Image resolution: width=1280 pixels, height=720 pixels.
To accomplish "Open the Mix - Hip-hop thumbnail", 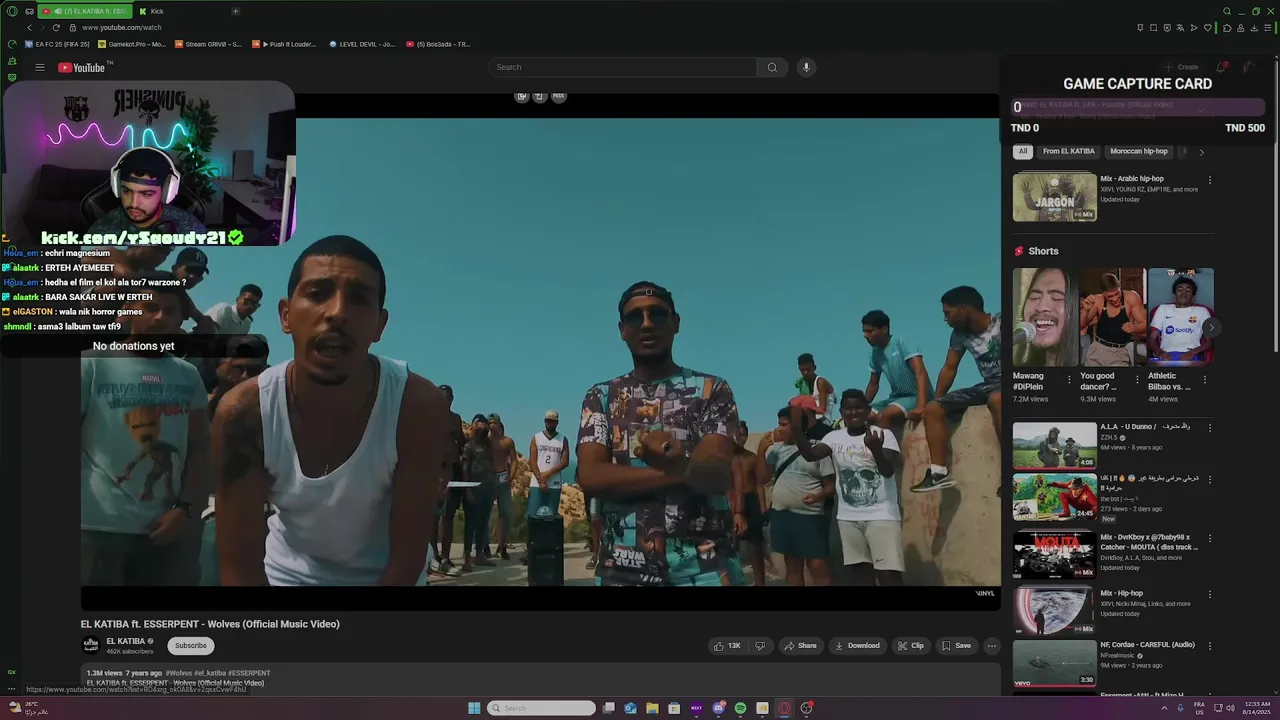I will click(1054, 611).
